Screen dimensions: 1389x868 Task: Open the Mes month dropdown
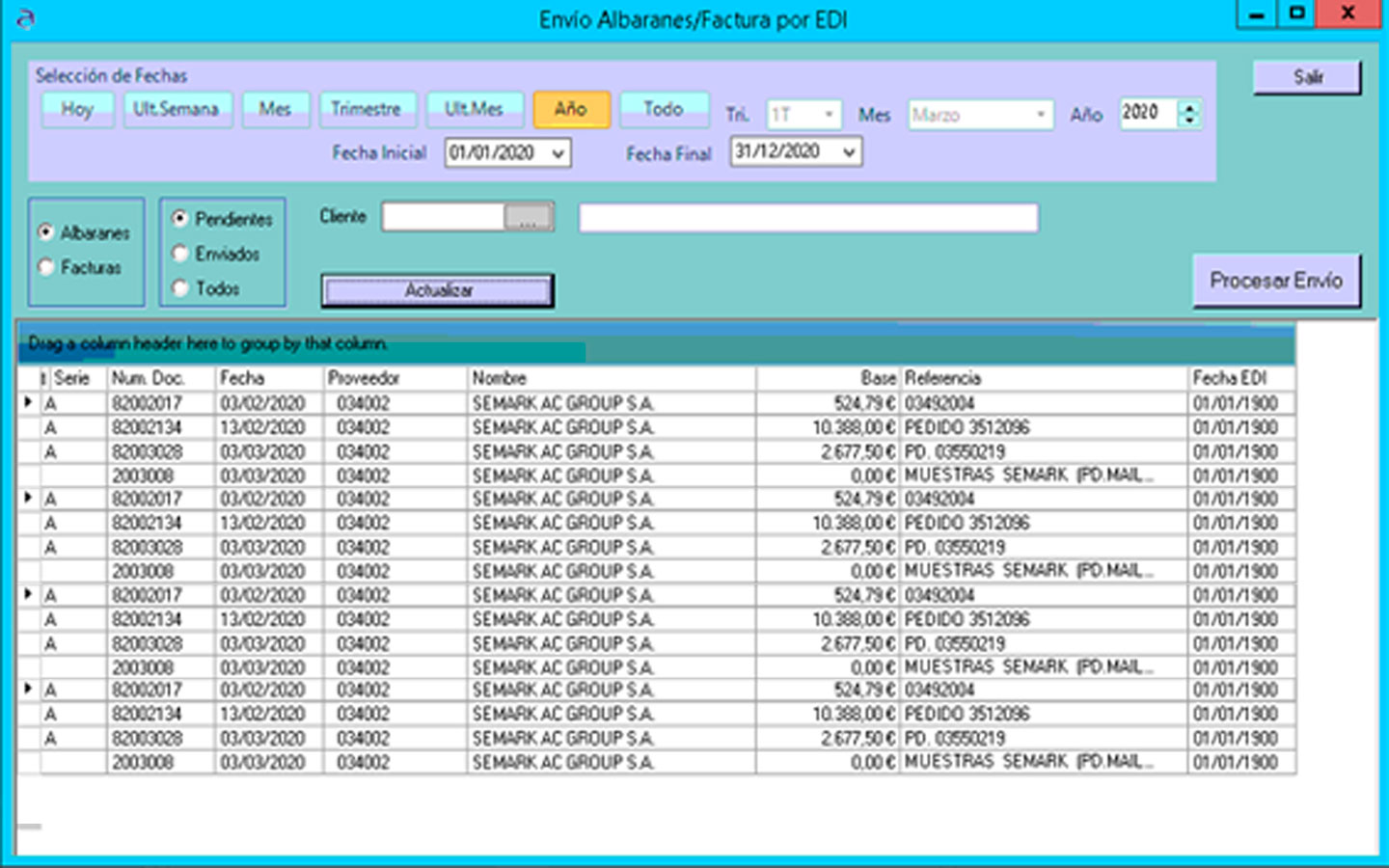pyautogui.click(x=1040, y=115)
